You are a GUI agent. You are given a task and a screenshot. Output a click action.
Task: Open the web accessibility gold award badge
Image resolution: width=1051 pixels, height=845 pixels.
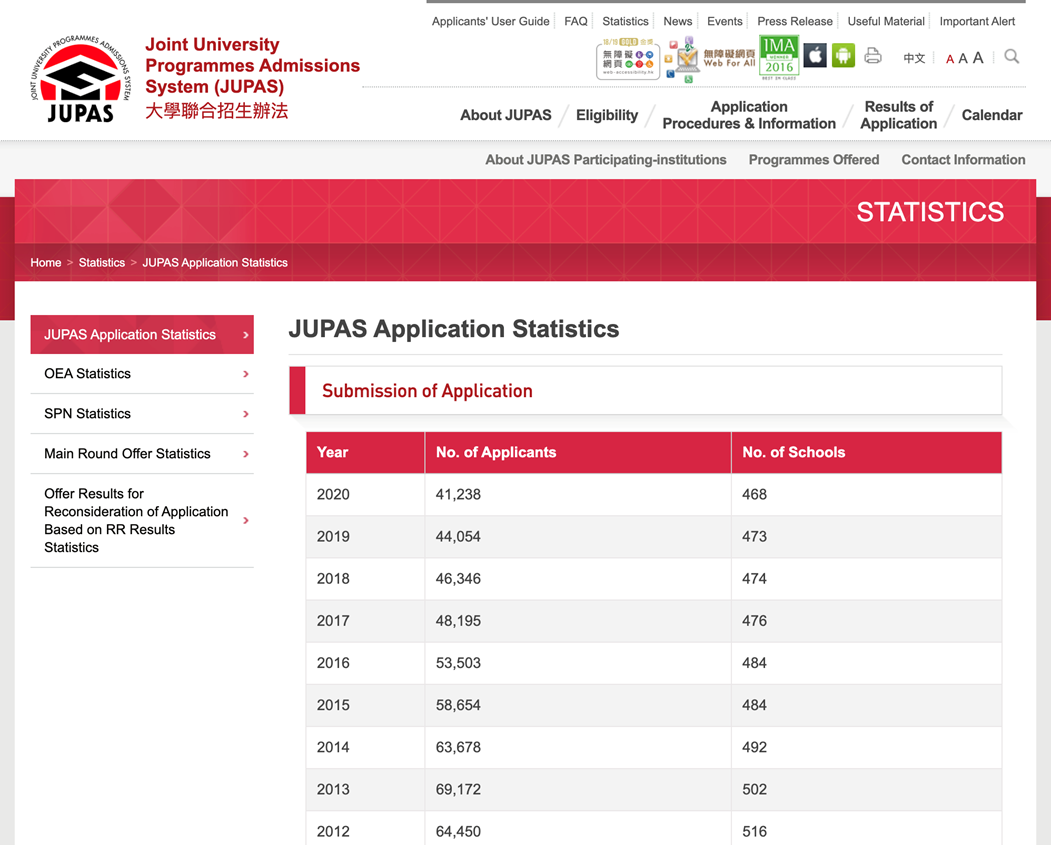tap(628, 60)
